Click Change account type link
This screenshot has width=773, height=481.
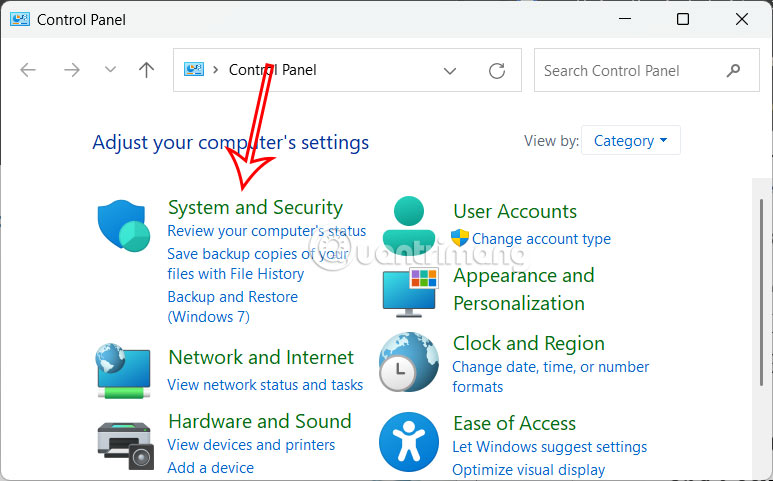tap(540, 239)
